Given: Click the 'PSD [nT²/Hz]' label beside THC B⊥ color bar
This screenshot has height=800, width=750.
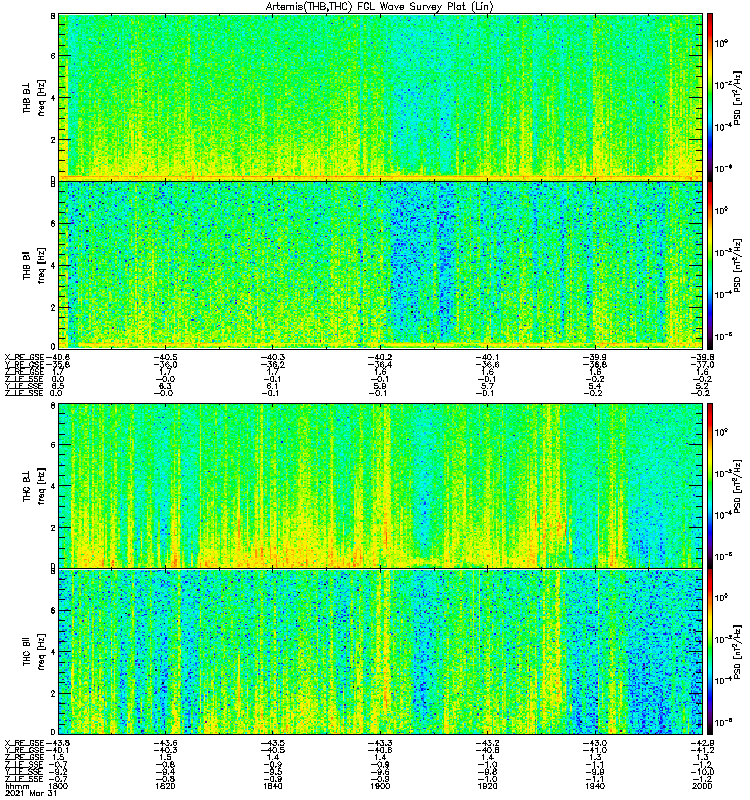Looking at the screenshot, I should (738, 486).
